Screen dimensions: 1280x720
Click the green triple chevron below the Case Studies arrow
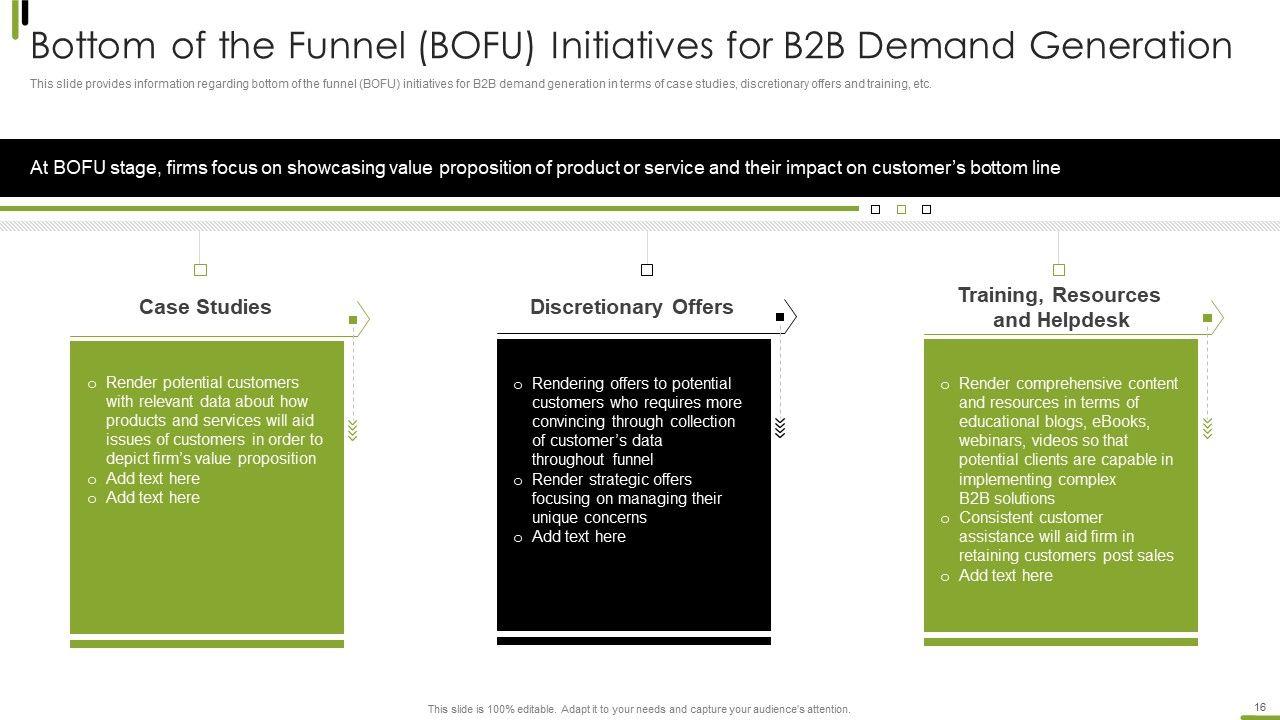tap(353, 430)
